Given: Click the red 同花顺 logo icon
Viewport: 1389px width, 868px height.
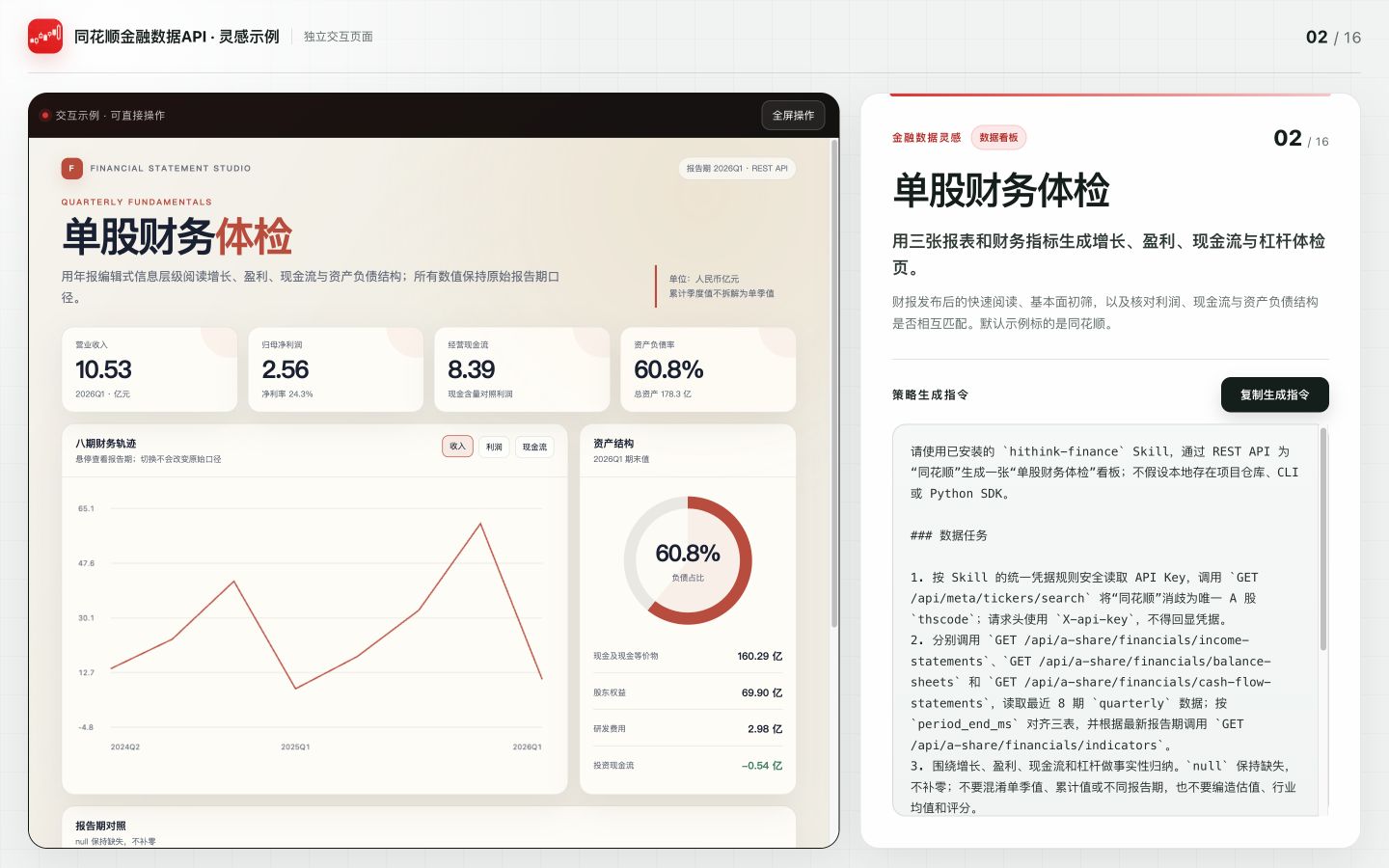Looking at the screenshot, I should point(45,37).
